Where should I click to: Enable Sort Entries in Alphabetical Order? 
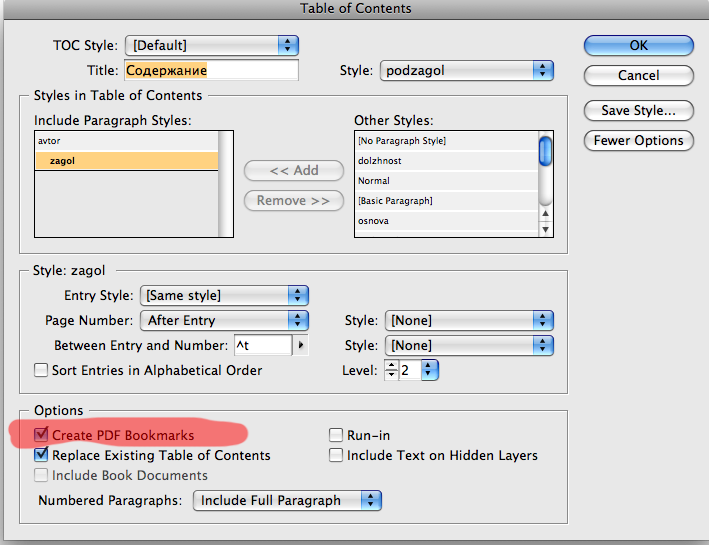pyautogui.click(x=41, y=370)
